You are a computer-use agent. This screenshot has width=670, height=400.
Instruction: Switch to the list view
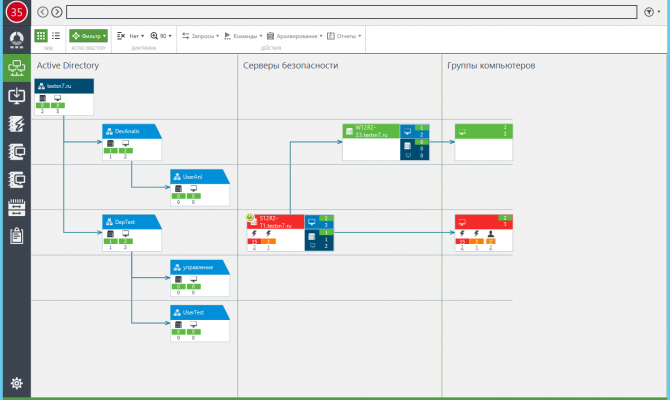tap(56, 36)
